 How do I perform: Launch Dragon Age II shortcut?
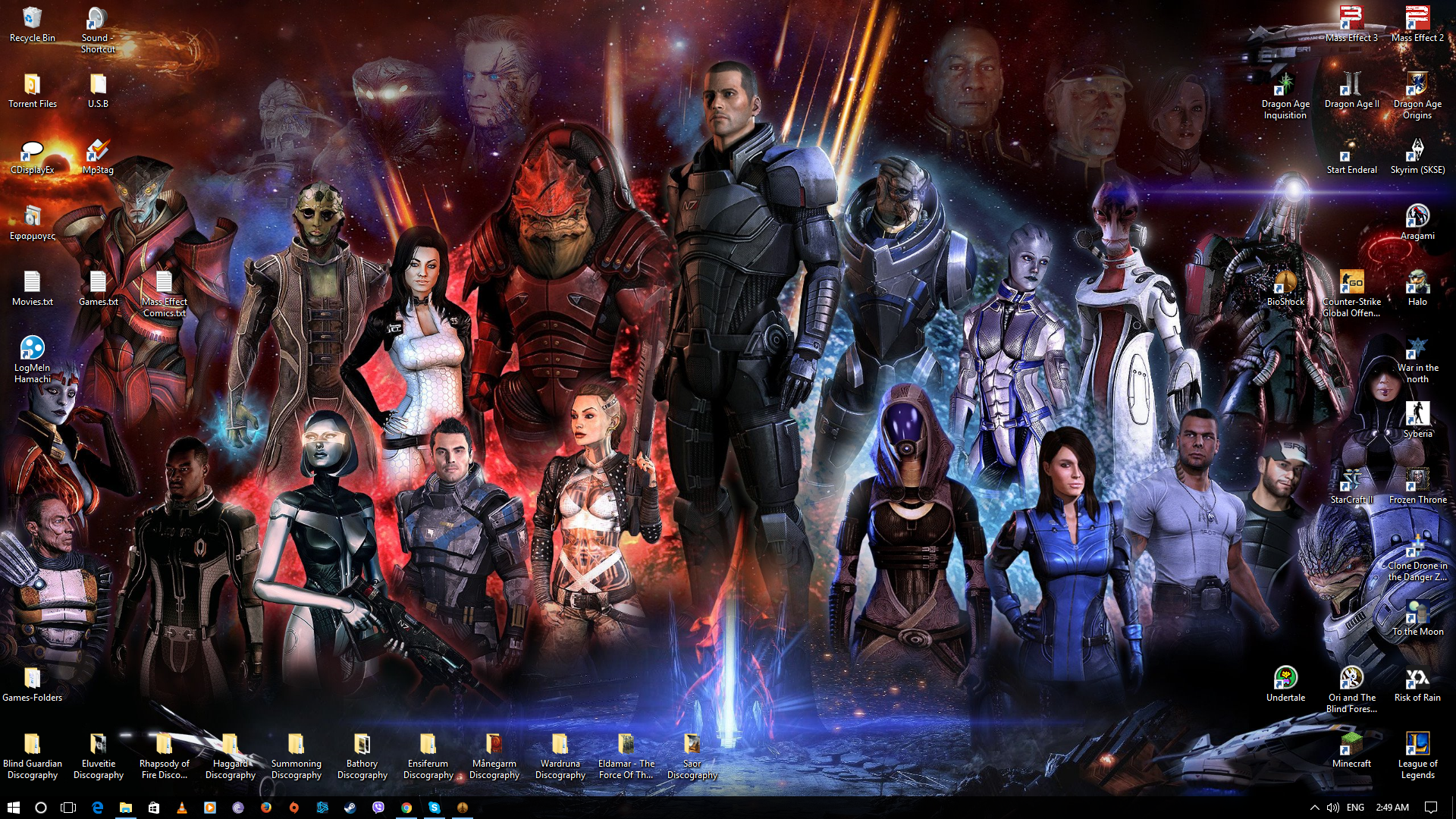tap(1351, 91)
